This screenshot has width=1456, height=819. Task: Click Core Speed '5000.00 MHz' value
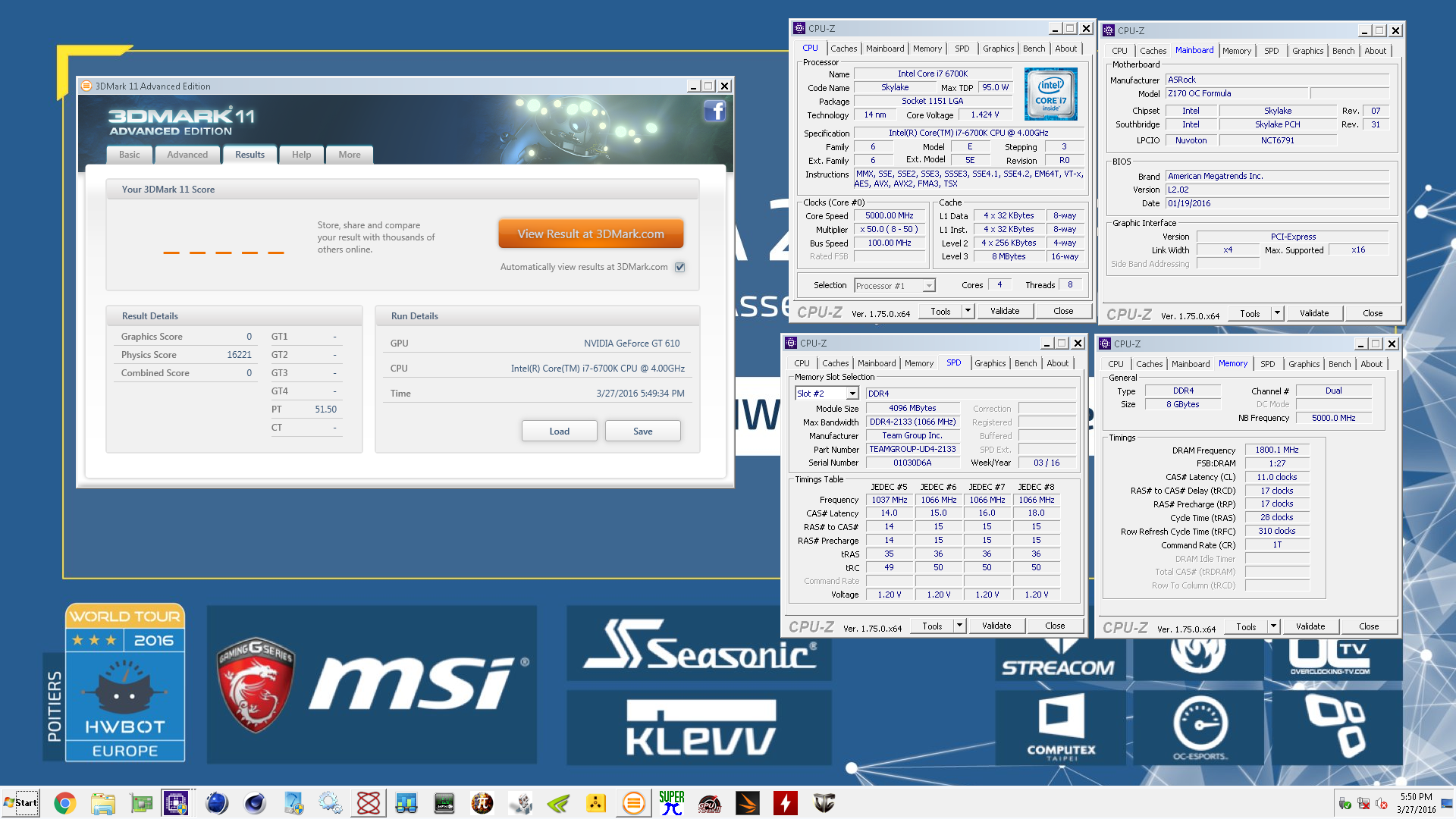(890, 215)
